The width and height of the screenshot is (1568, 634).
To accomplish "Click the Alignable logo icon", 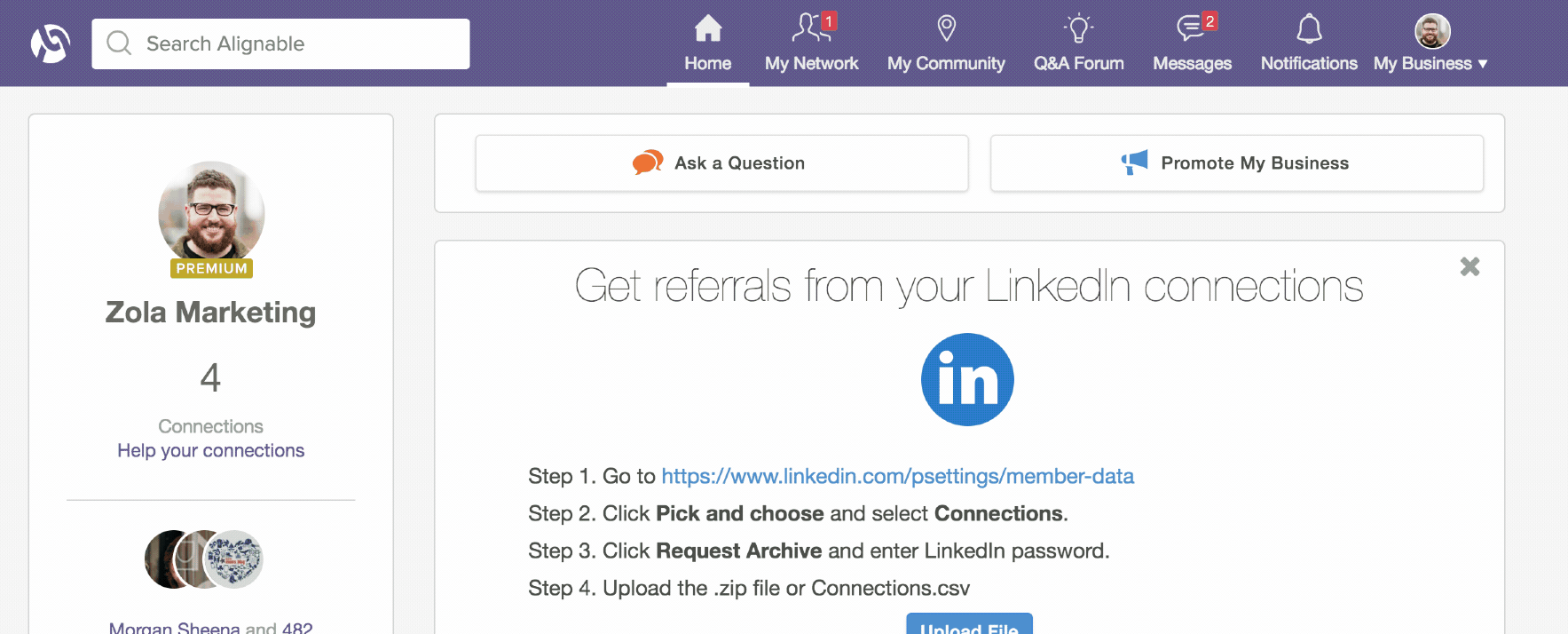I will click(x=51, y=44).
